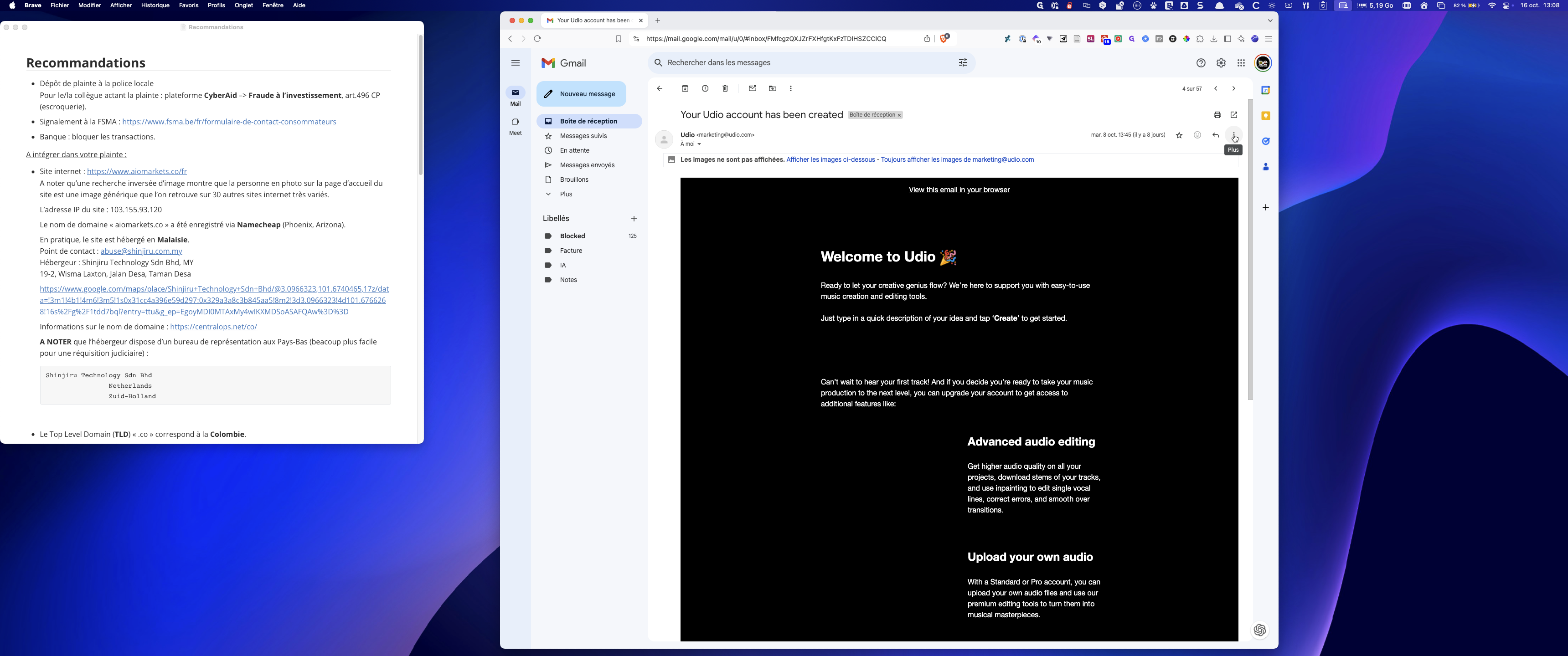The width and height of the screenshot is (1568, 656).
Task: Click the move-to-folder icon
Action: [x=773, y=89]
